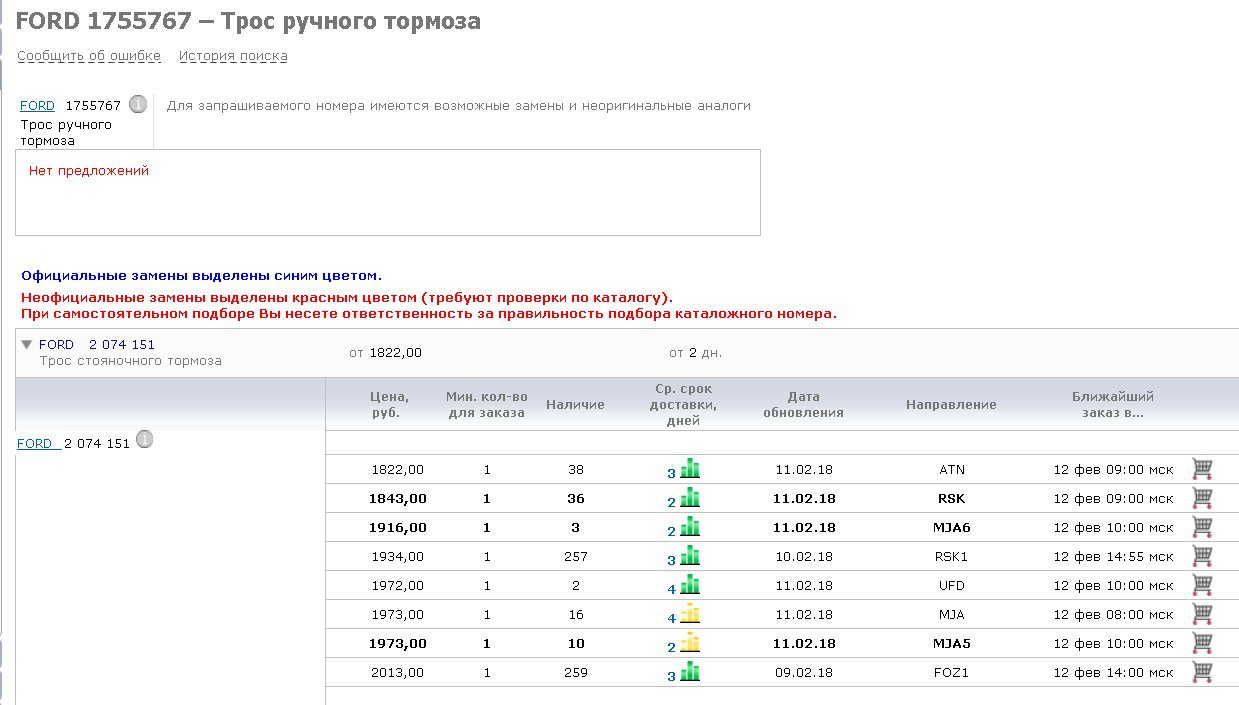This screenshot has height=705, width=1239.
Task: Click page title 'FORD 1755767 – Трос ручного тормоза'
Action: pos(248,21)
